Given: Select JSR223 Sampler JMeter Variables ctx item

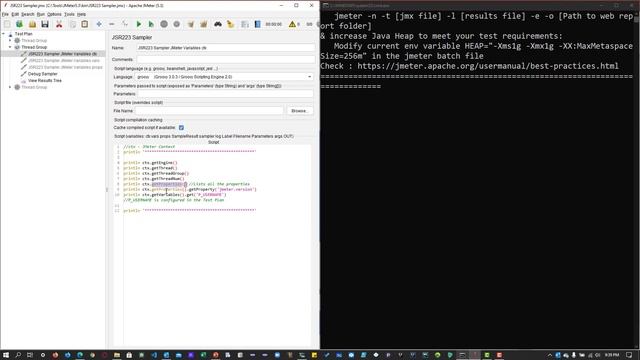Looking at the screenshot, I should coord(62,54).
